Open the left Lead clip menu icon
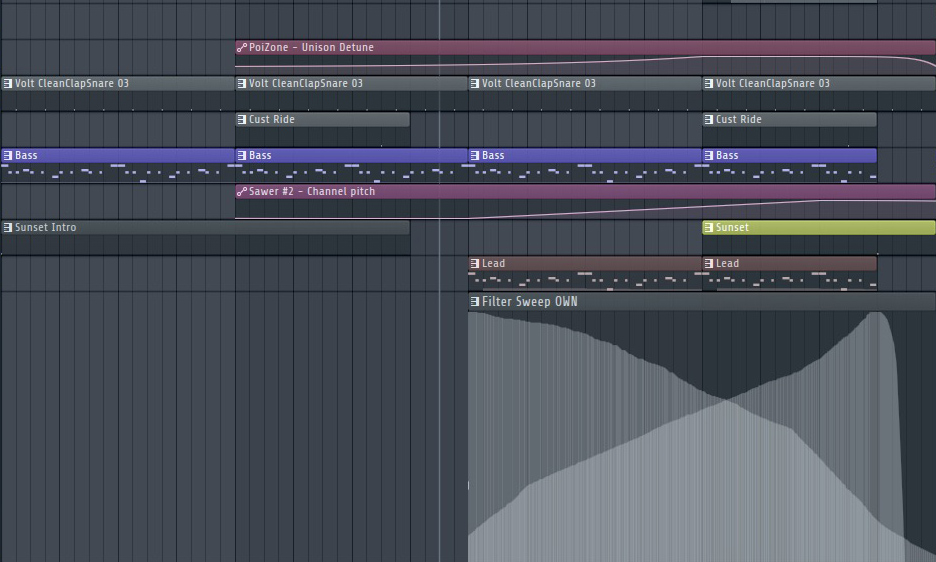Viewport: 936px width, 562px height. [x=475, y=263]
